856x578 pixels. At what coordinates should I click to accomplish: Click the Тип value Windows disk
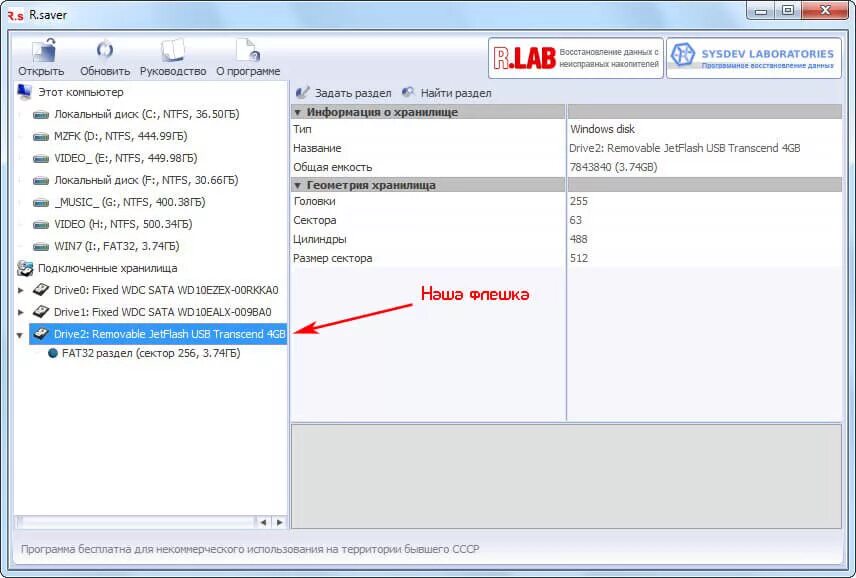[602, 129]
